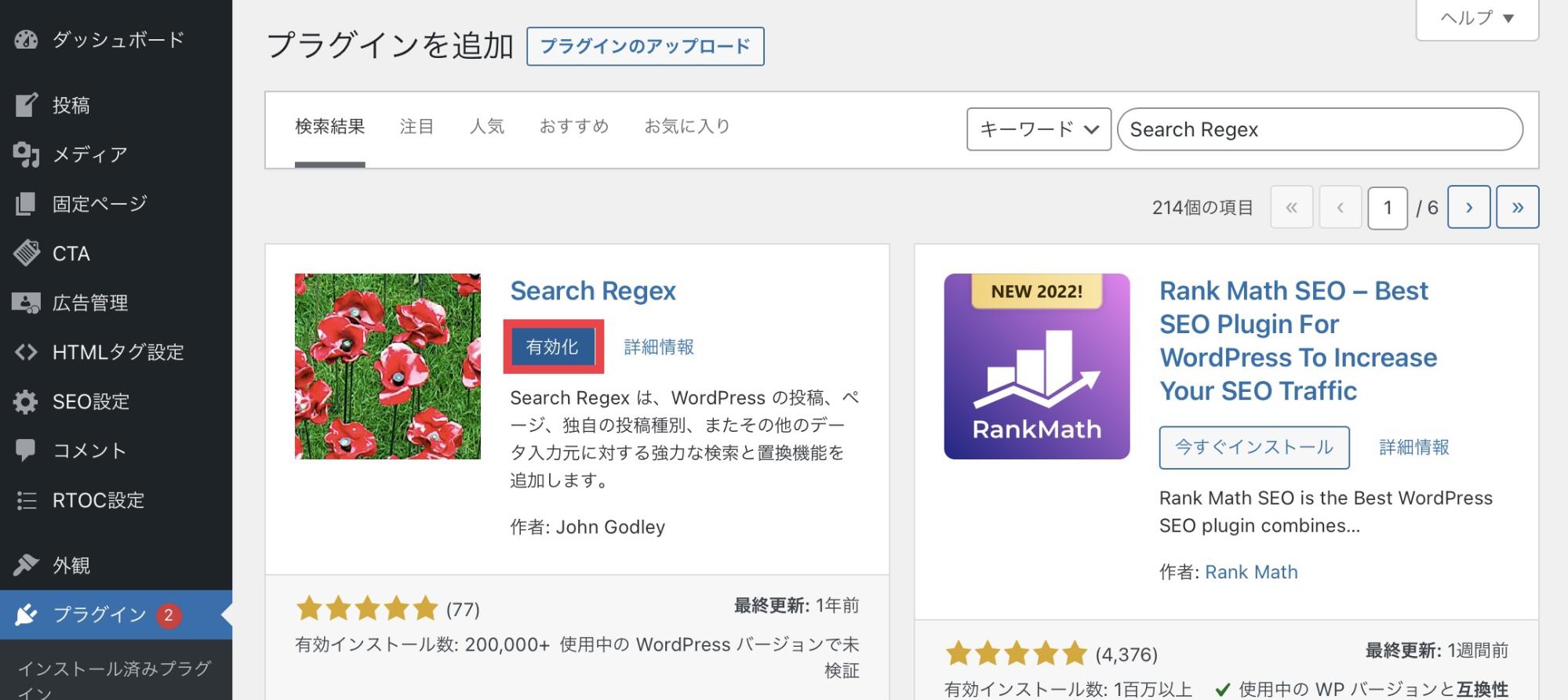Click the 広告管理 ad management icon
This screenshot has height=700, width=1568.
[26, 303]
